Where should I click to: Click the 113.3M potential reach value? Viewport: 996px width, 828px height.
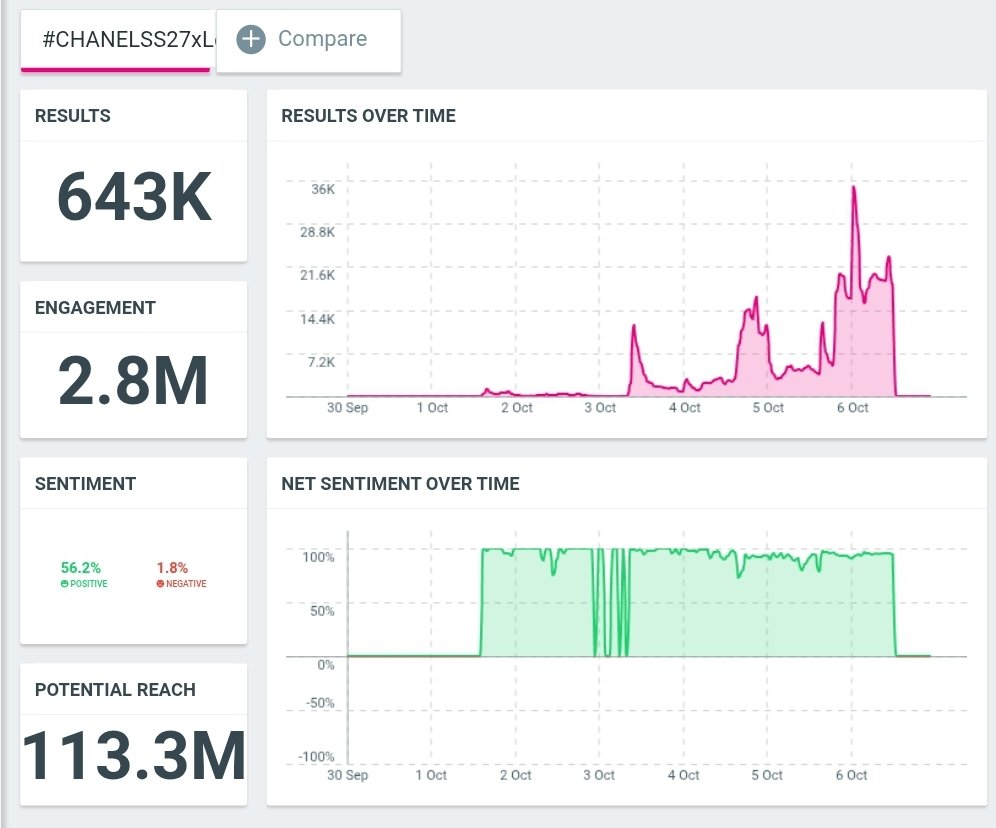(133, 755)
